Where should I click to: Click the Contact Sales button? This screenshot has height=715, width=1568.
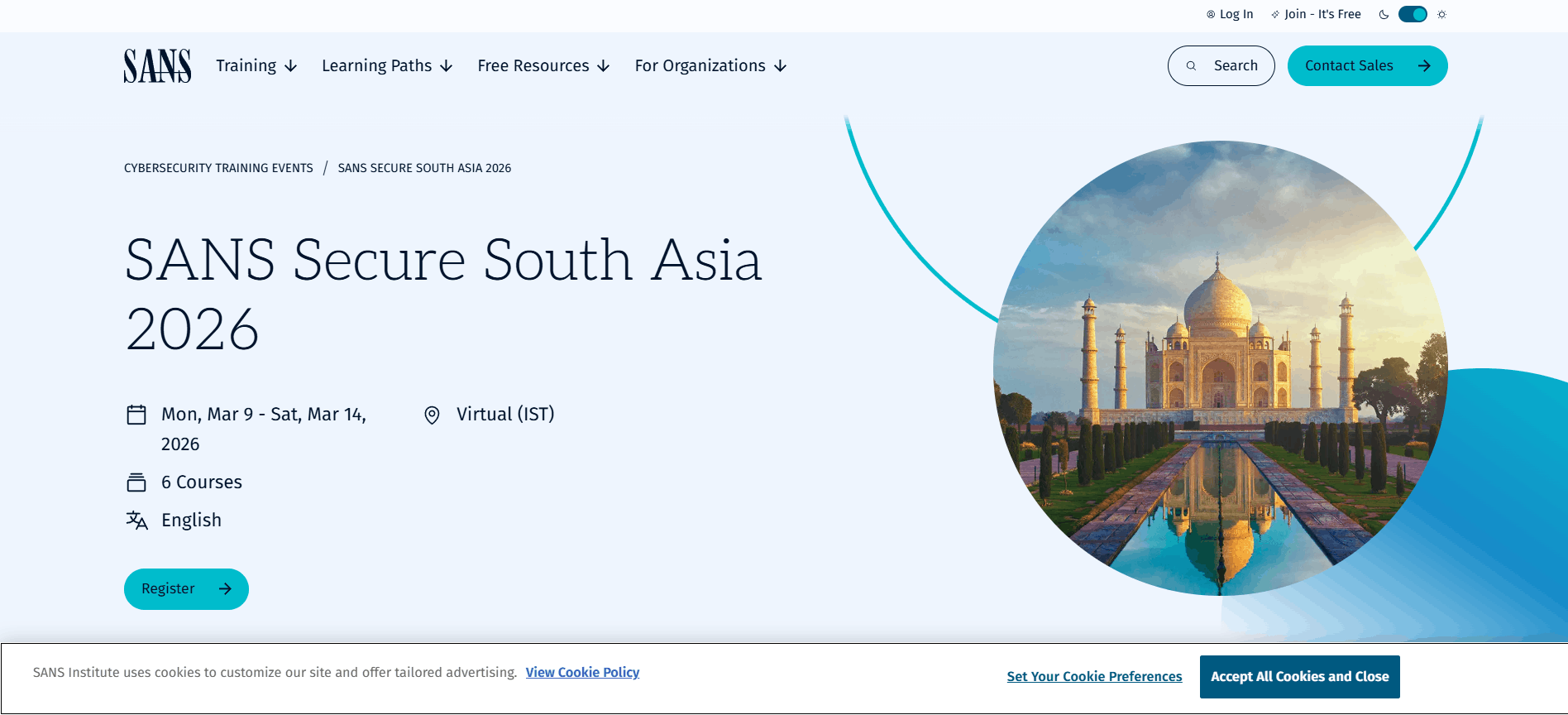1367,66
